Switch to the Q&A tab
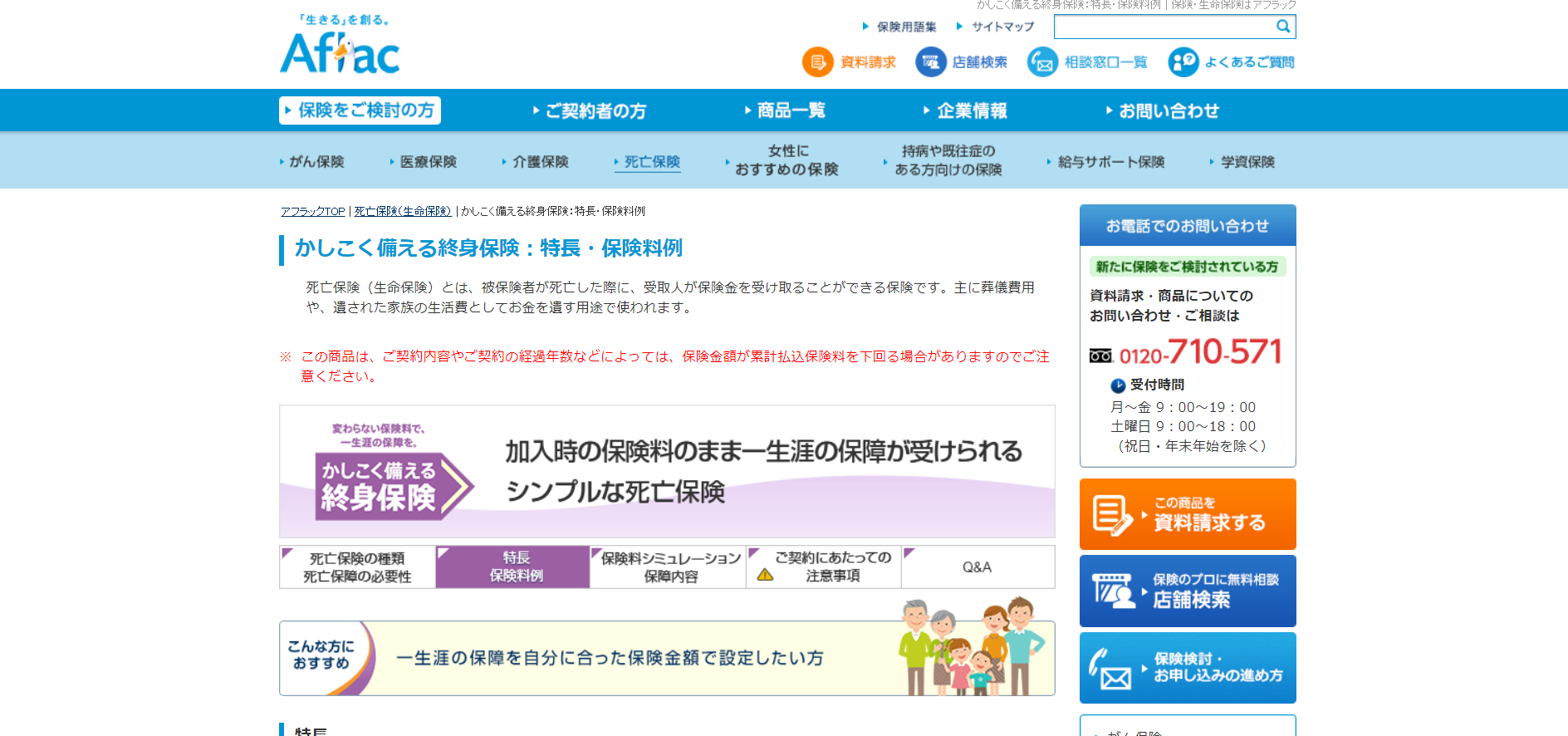Screen dimensions: 1568x736 click(x=978, y=567)
